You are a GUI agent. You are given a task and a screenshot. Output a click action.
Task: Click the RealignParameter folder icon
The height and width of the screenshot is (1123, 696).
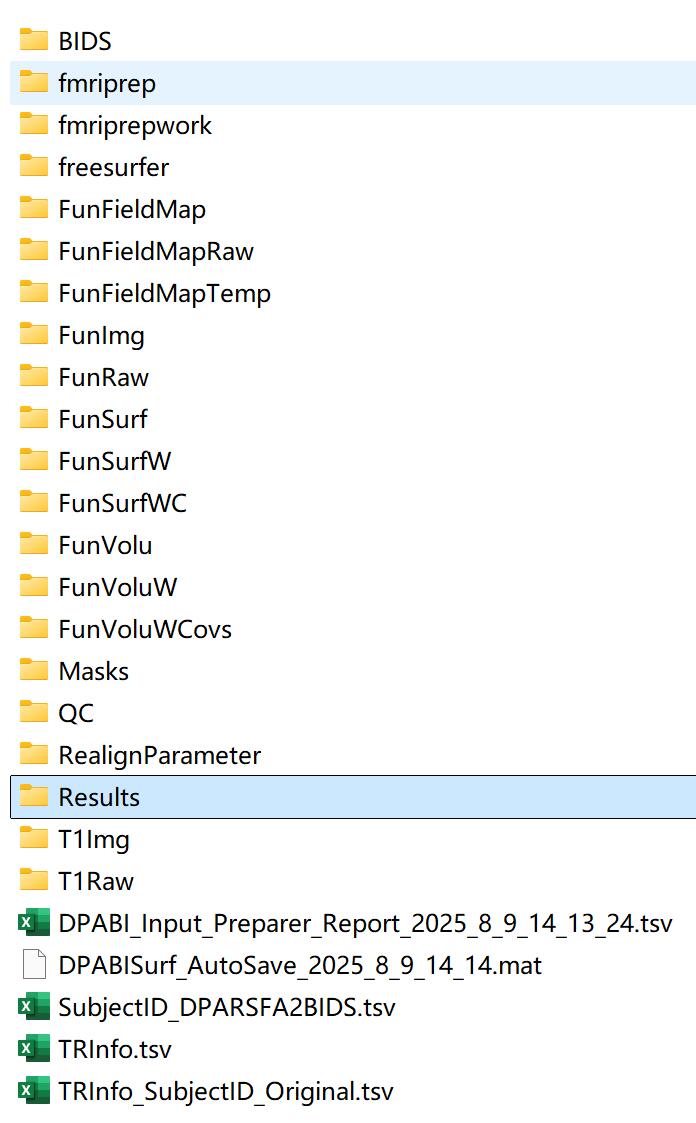pos(34,754)
